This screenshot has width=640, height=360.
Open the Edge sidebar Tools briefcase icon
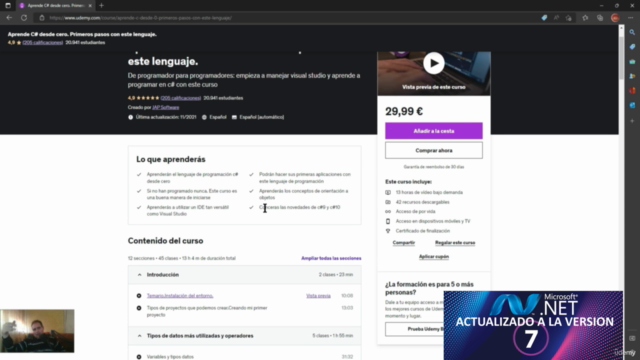coord(632,62)
